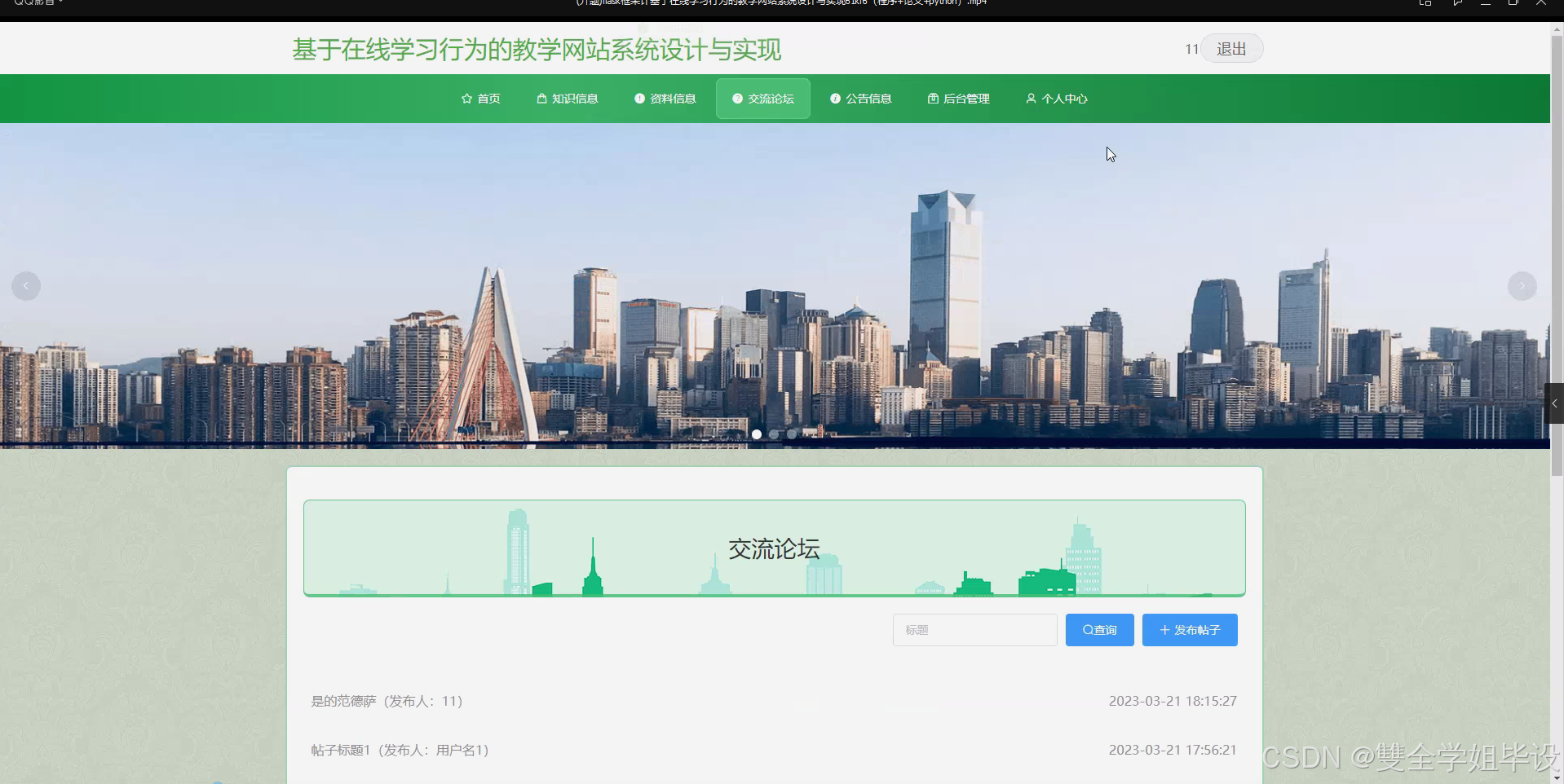This screenshot has height=784, width=1564.
Task: Expand the collapsed side panel chevron
Action: (1556, 402)
